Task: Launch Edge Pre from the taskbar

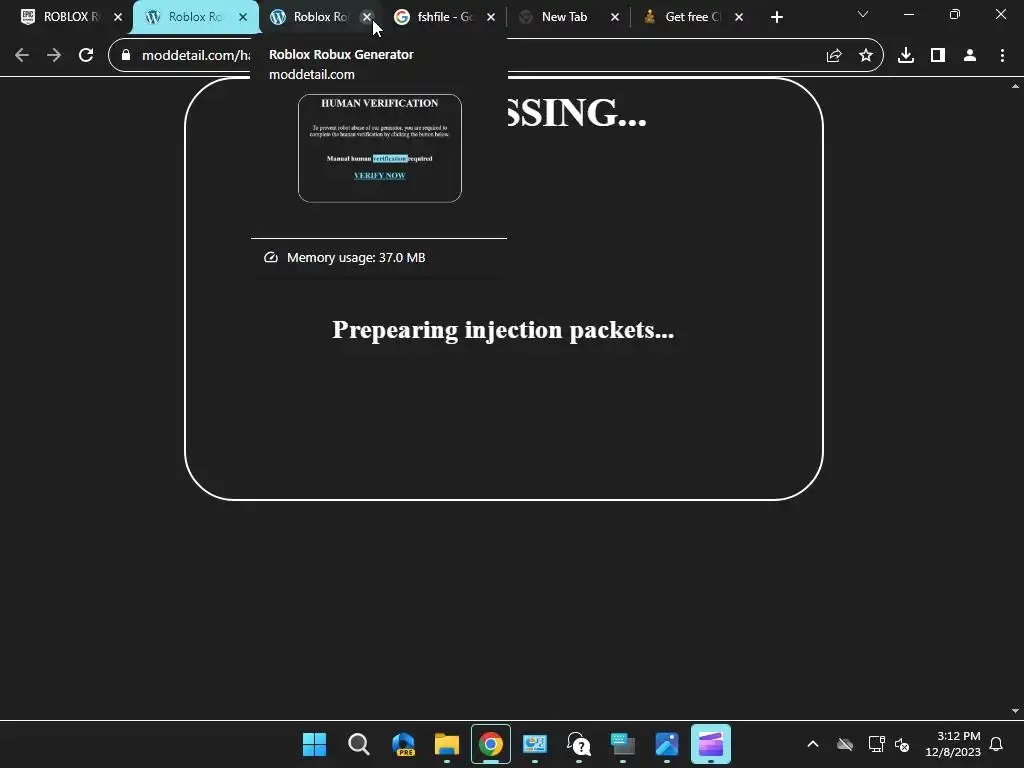Action: tap(403, 744)
